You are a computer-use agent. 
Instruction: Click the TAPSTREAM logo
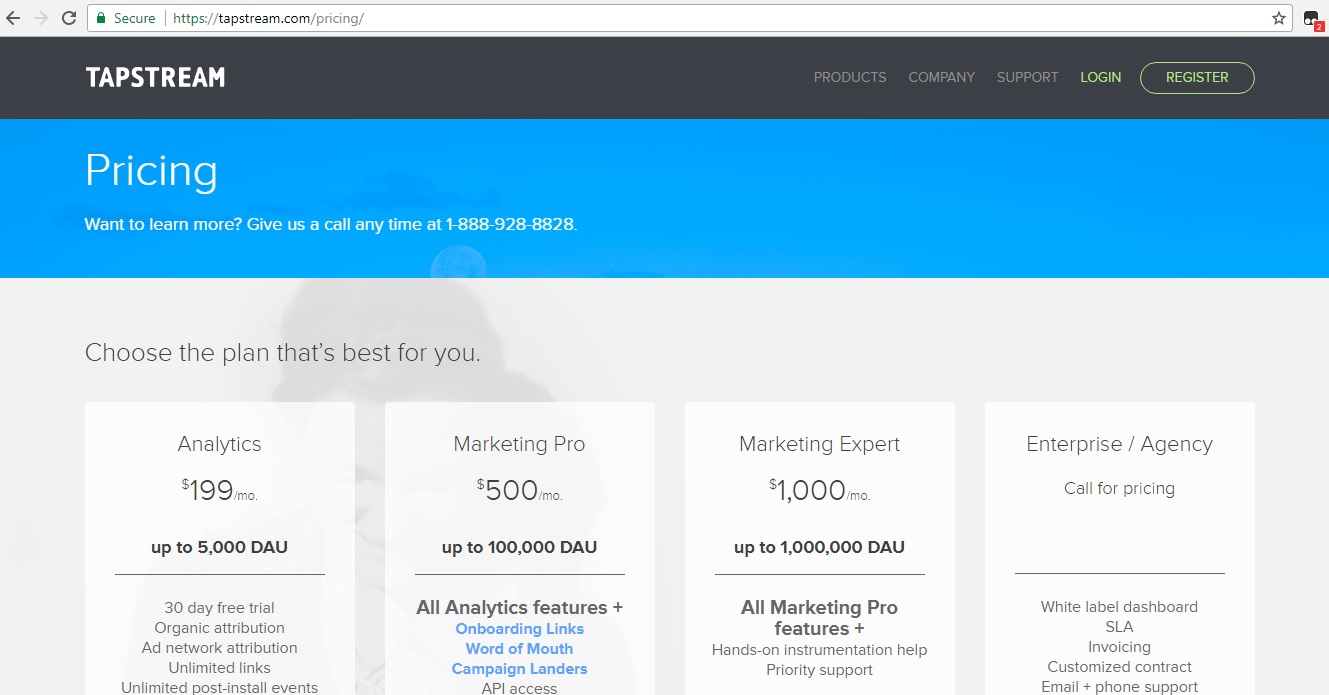(x=155, y=78)
